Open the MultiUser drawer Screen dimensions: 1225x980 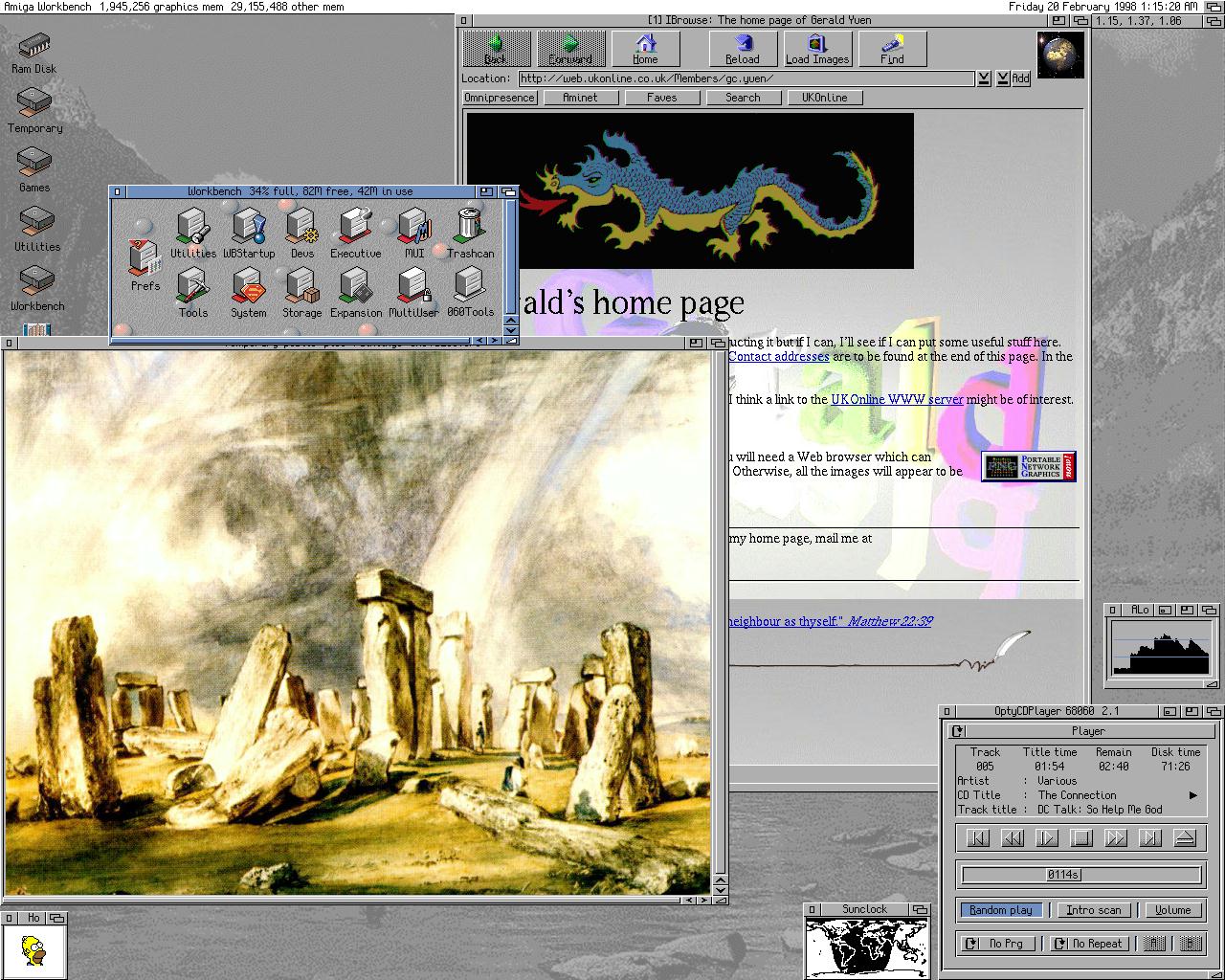[x=414, y=294]
